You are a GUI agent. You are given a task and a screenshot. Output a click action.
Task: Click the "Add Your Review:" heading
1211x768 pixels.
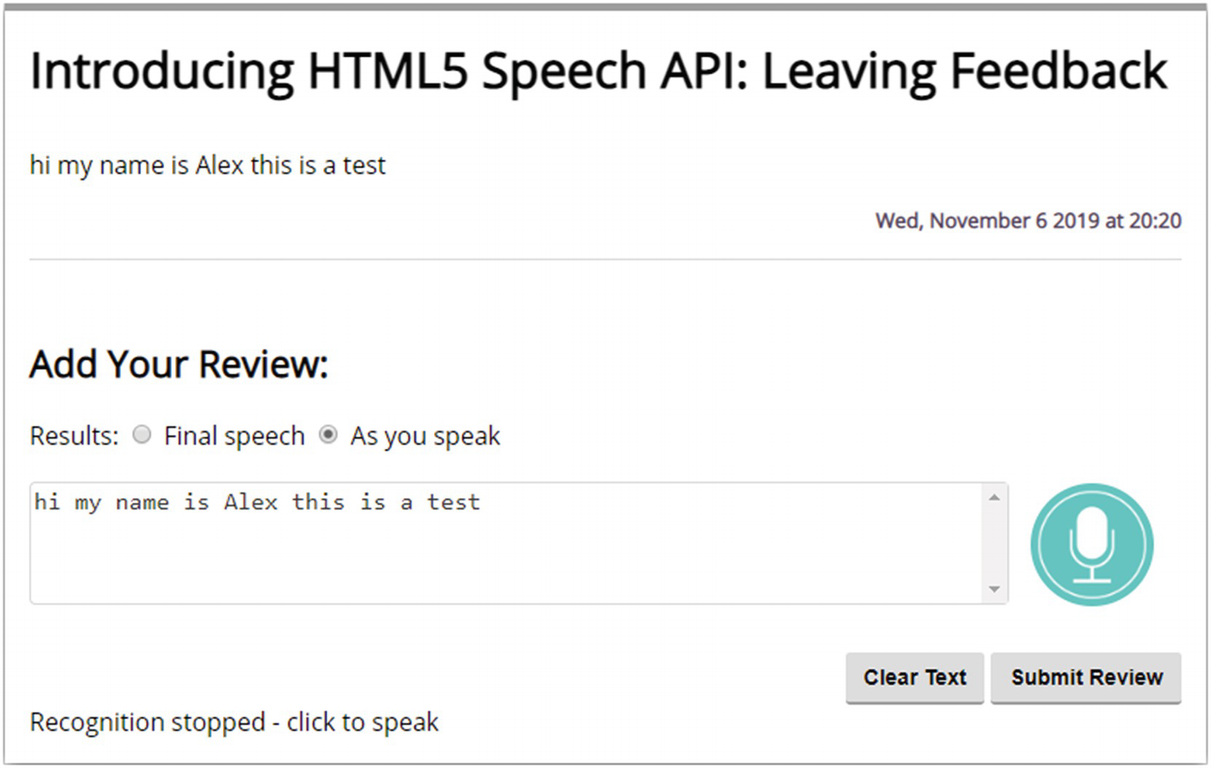click(179, 365)
